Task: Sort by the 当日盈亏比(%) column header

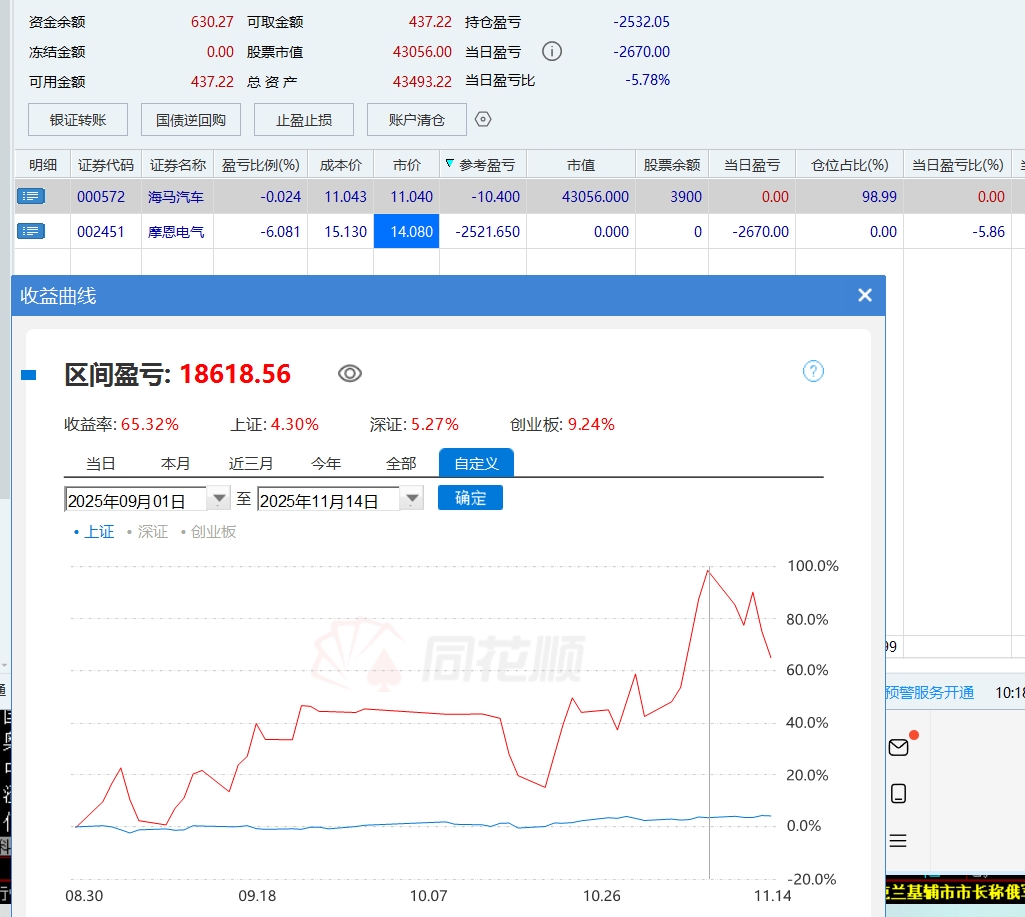Action: 958,165
